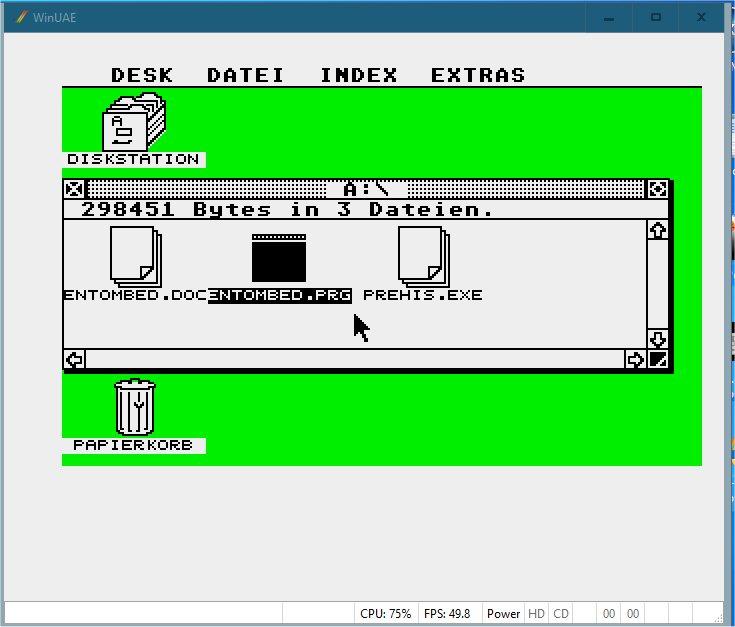Viewport: 735px width, 627px height.
Task: Click the ENTOMBED.DOC file name label
Action: [135, 295]
